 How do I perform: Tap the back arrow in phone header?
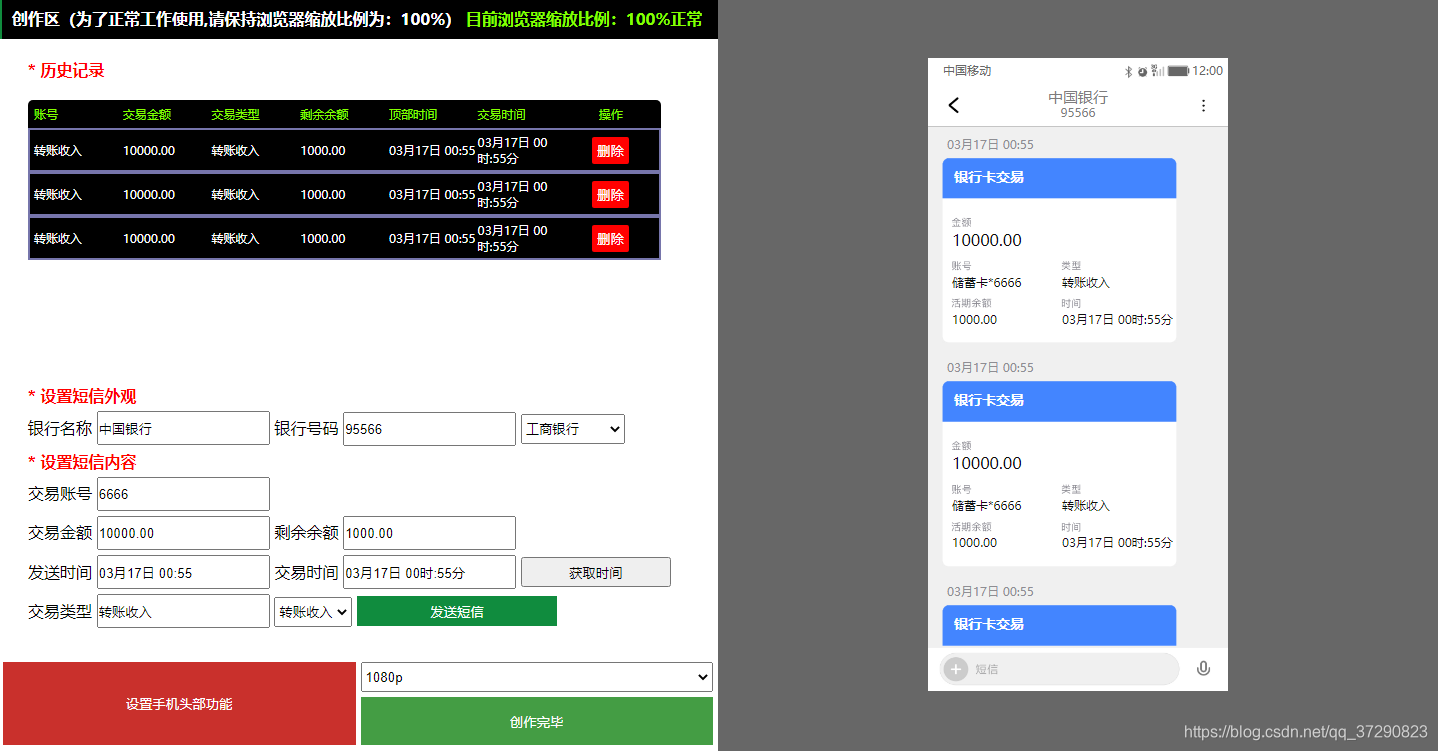[953, 105]
